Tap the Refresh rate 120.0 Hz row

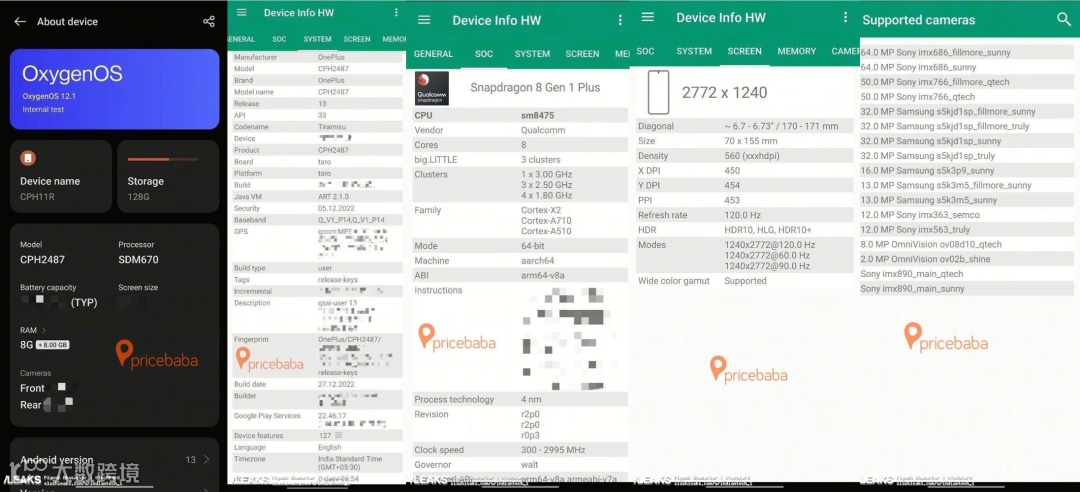tap(746, 215)
